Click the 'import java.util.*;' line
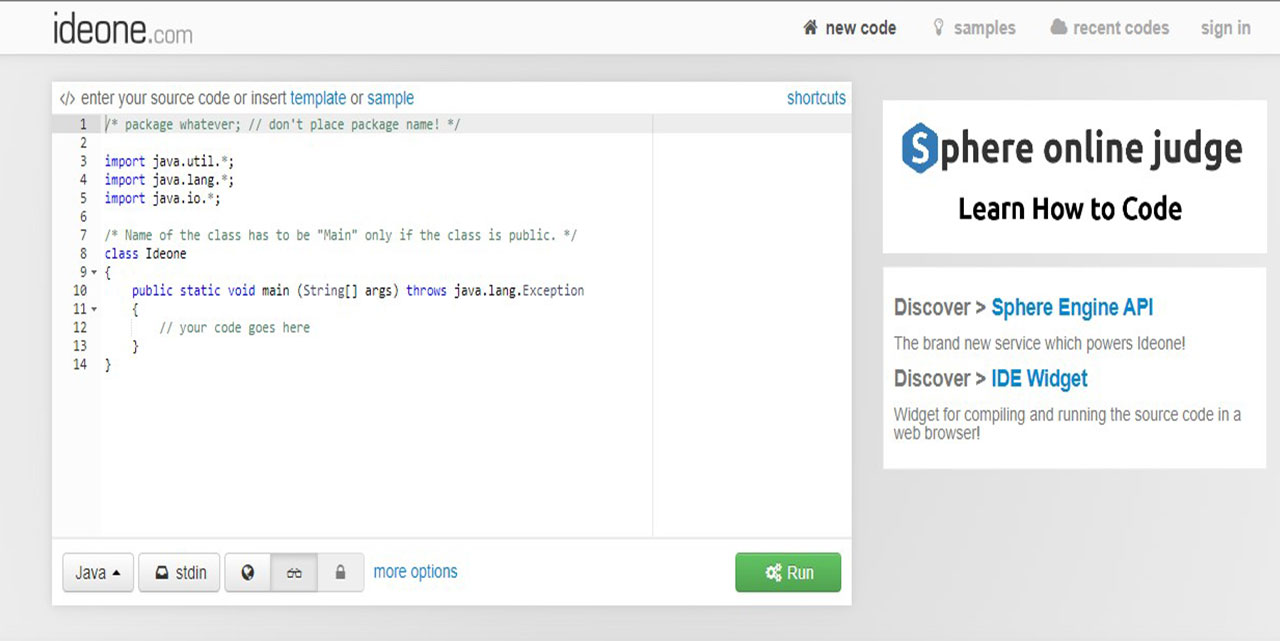 click(x=169, y=161)
